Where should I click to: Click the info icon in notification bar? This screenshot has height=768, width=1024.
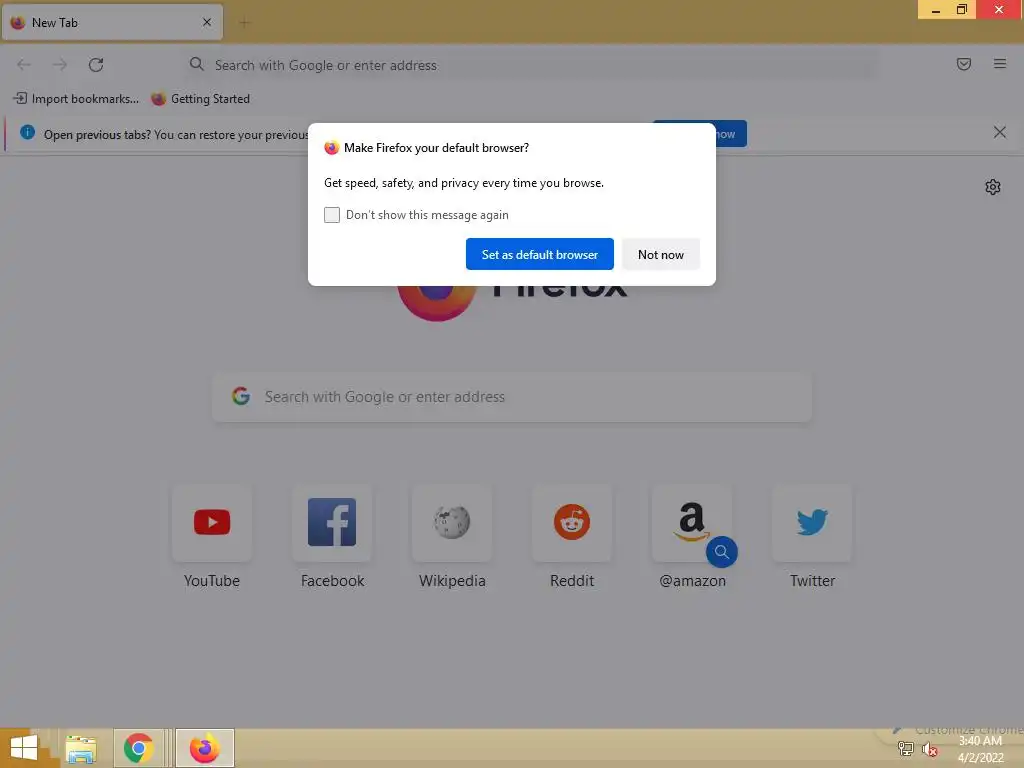(27, 133)
